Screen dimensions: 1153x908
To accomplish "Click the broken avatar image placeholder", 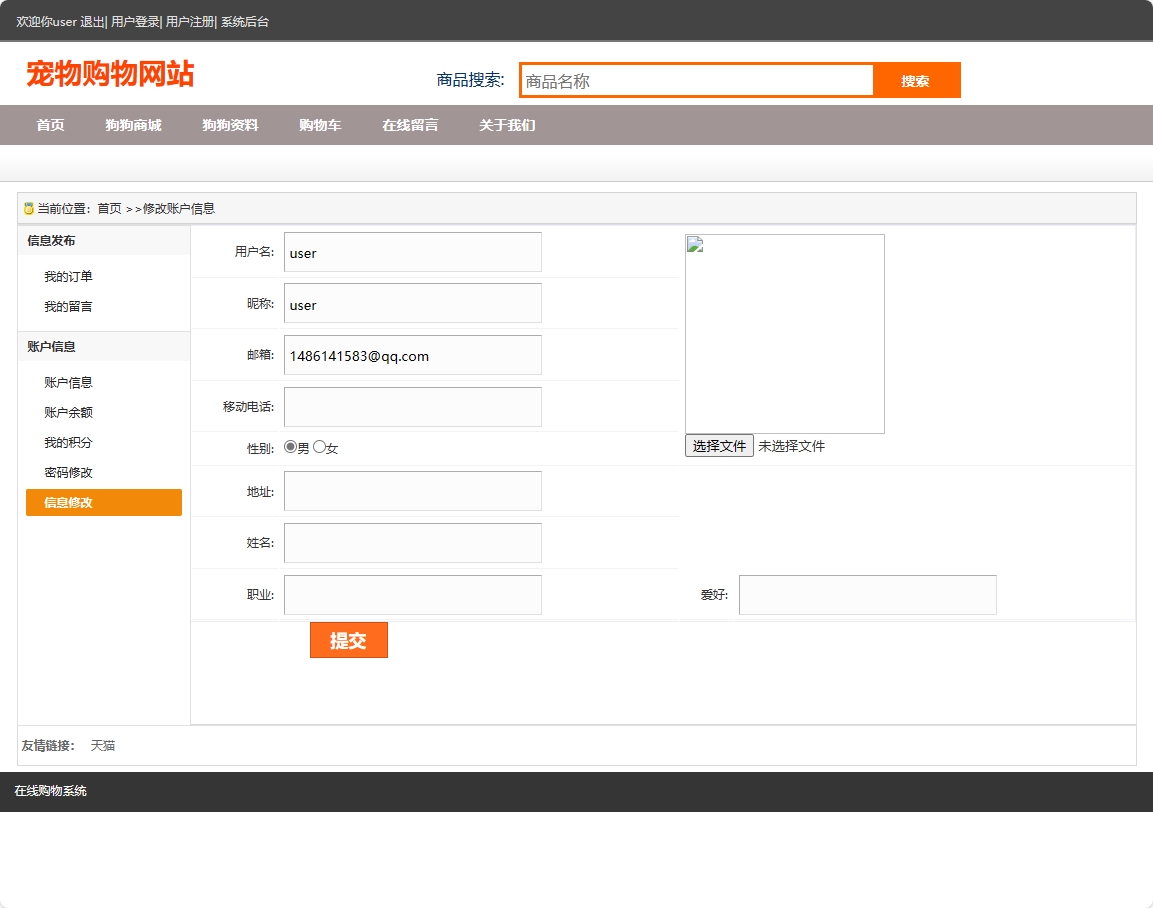I will point(784,334).
